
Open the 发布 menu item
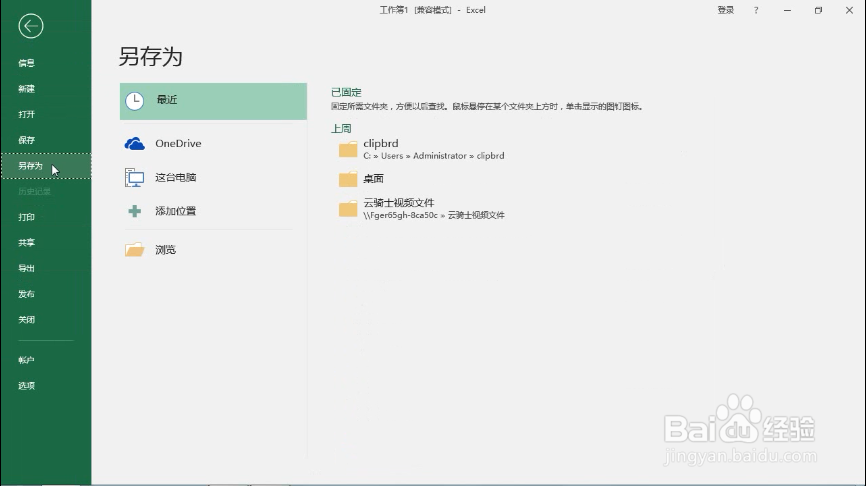pyautogui.click(x=27, y=294)
